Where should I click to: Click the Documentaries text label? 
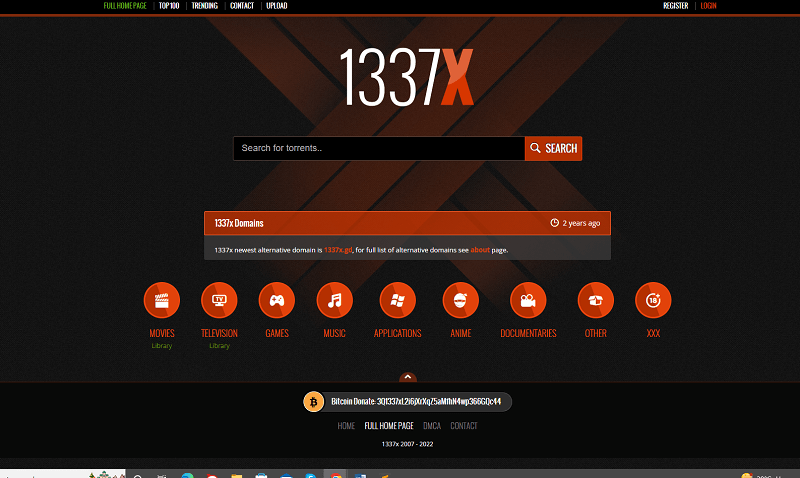[x=528, y=333]
